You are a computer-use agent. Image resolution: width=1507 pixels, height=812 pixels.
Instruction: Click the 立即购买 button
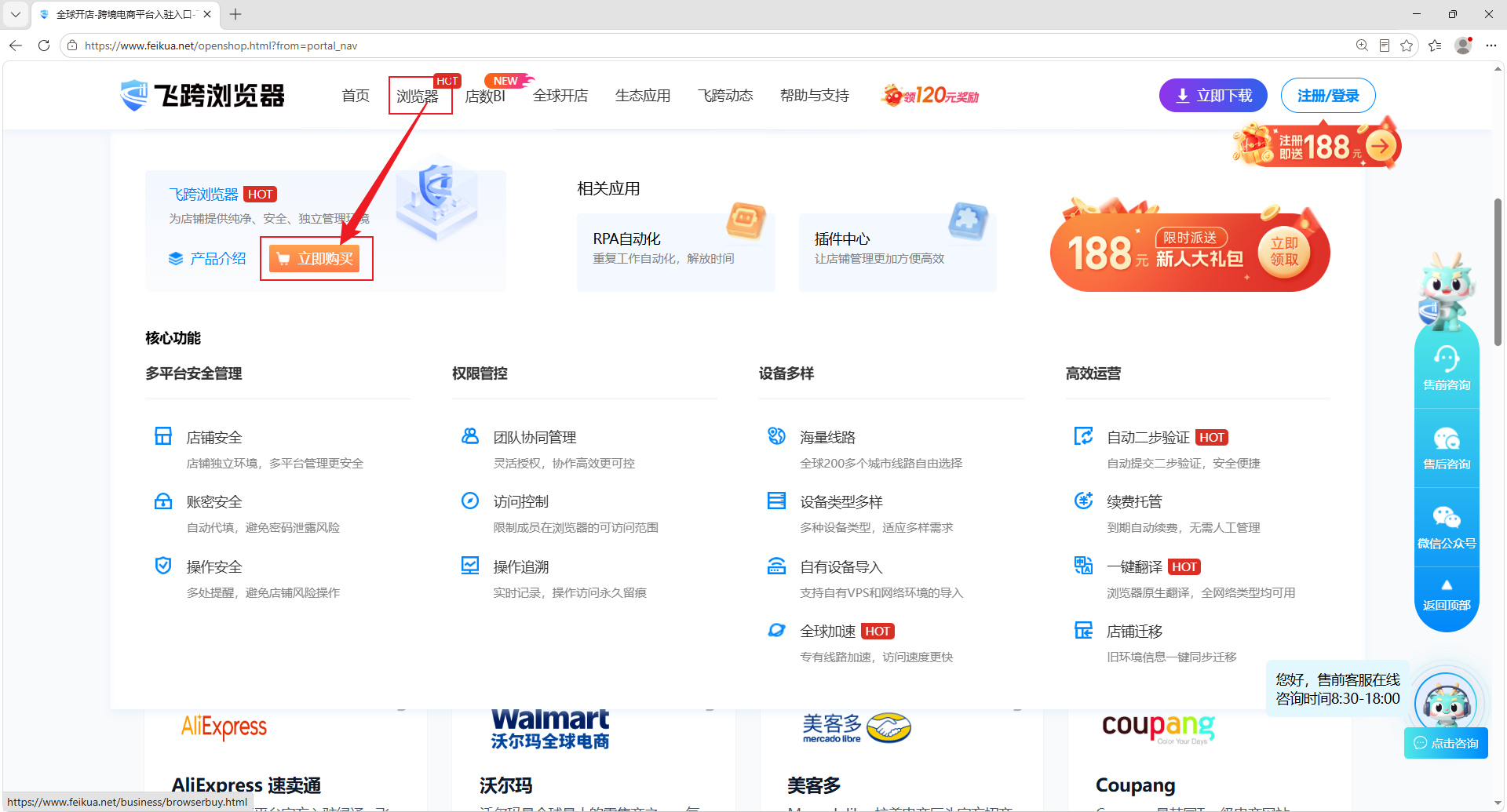(314, 259)
